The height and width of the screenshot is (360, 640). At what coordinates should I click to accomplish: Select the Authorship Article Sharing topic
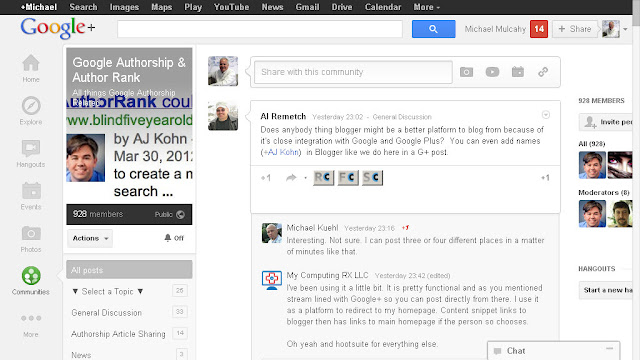118,334
